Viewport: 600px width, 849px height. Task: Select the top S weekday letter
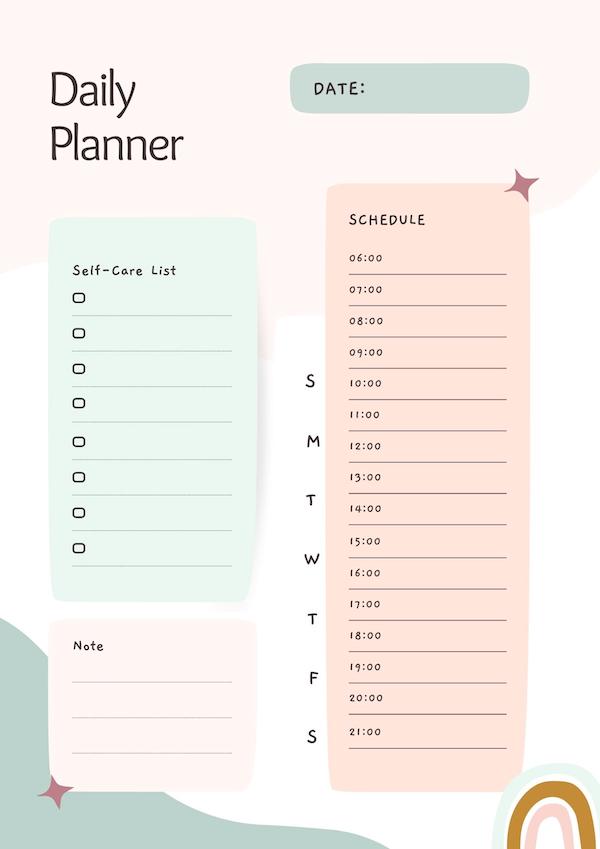point(310,381)
